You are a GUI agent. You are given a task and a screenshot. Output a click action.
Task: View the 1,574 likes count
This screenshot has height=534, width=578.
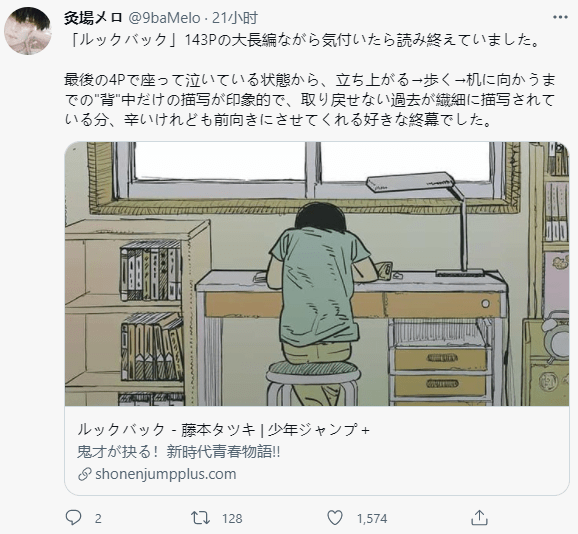(372, 519)
